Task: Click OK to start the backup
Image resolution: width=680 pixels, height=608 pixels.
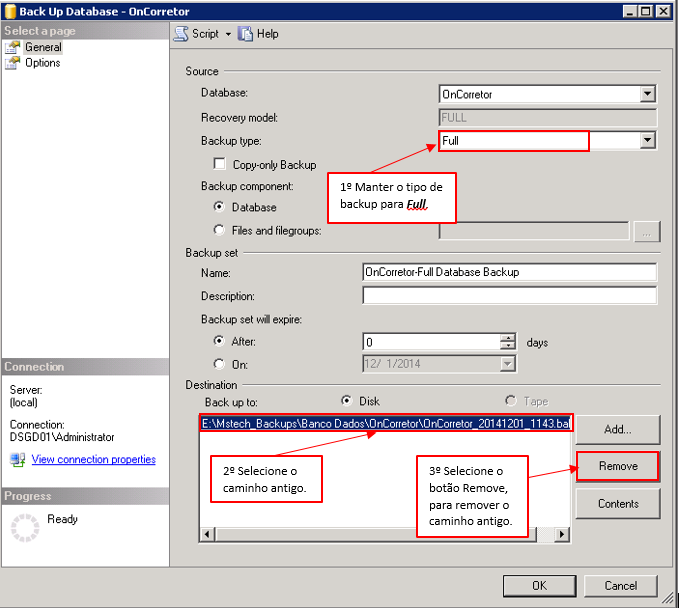Action: (539, 586)
